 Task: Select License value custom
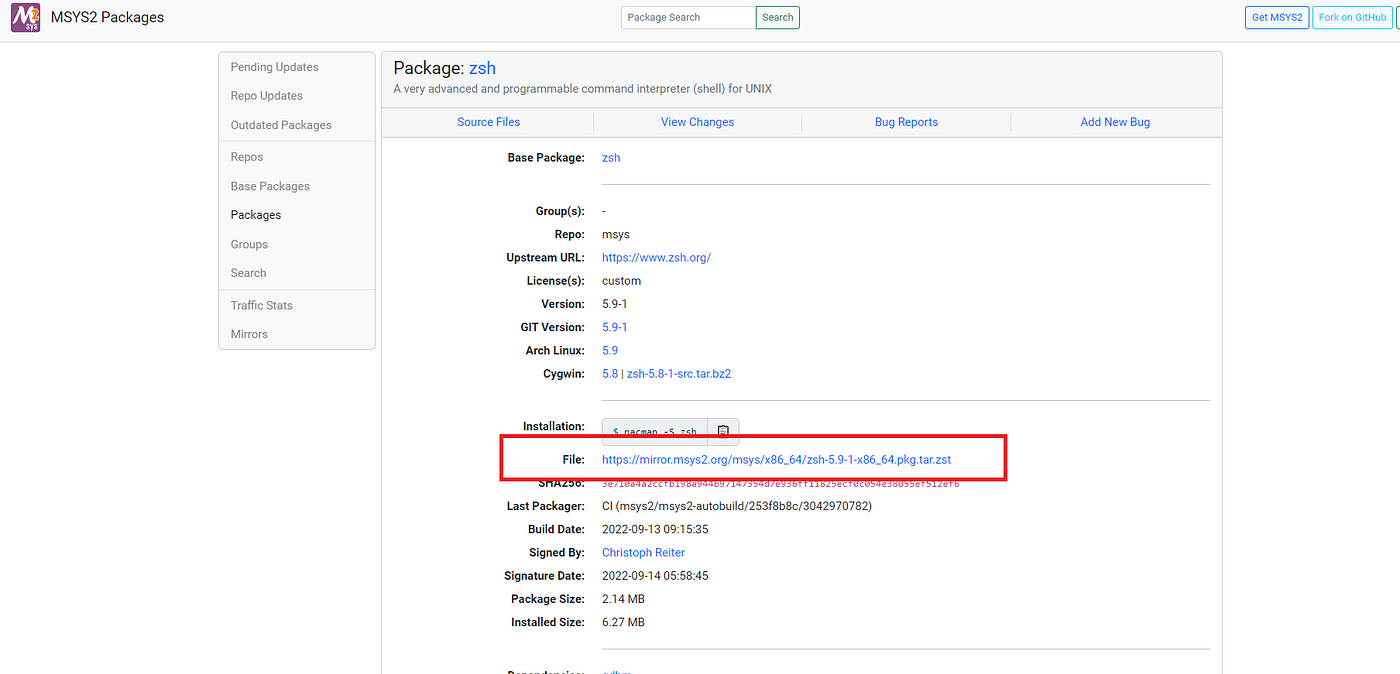(621, 281)
